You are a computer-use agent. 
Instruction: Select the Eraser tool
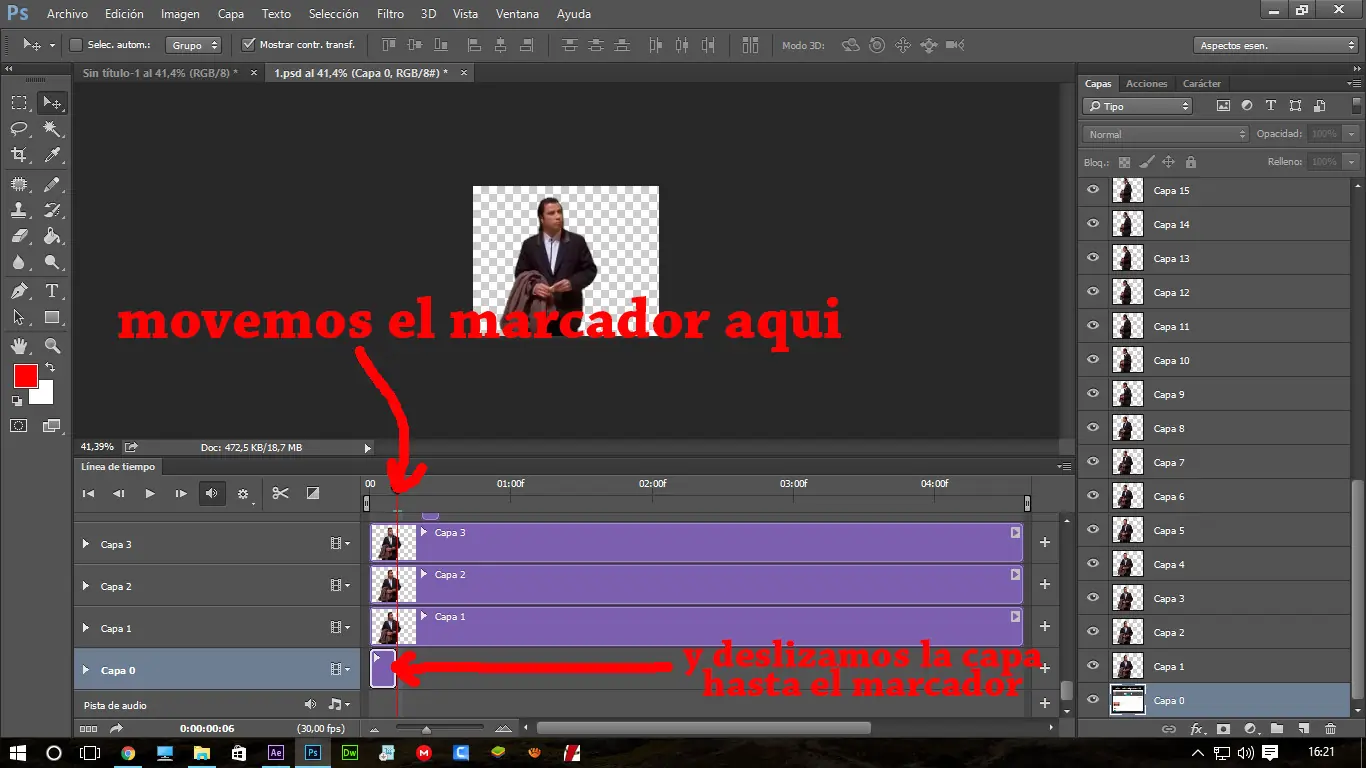(19, 236)
